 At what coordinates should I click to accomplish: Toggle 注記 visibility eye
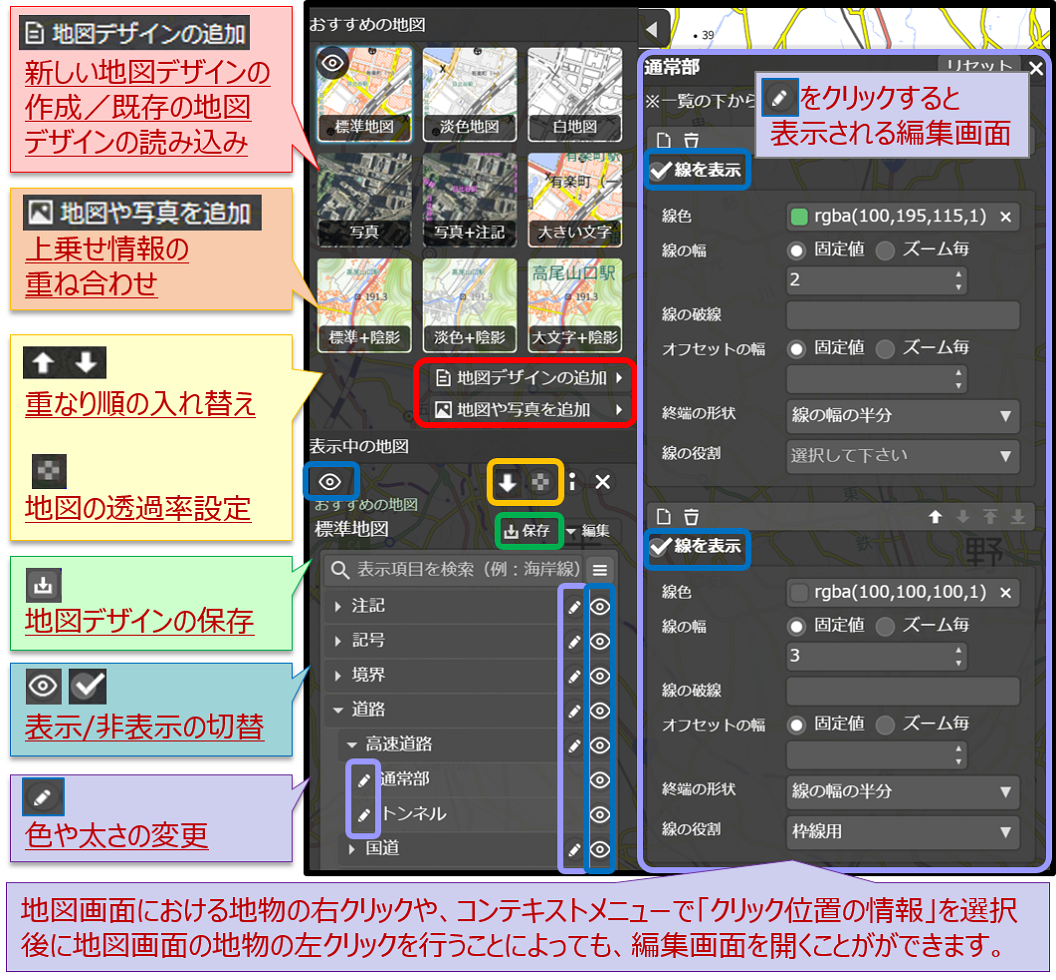pyautogui.click(x=600, y=607)
